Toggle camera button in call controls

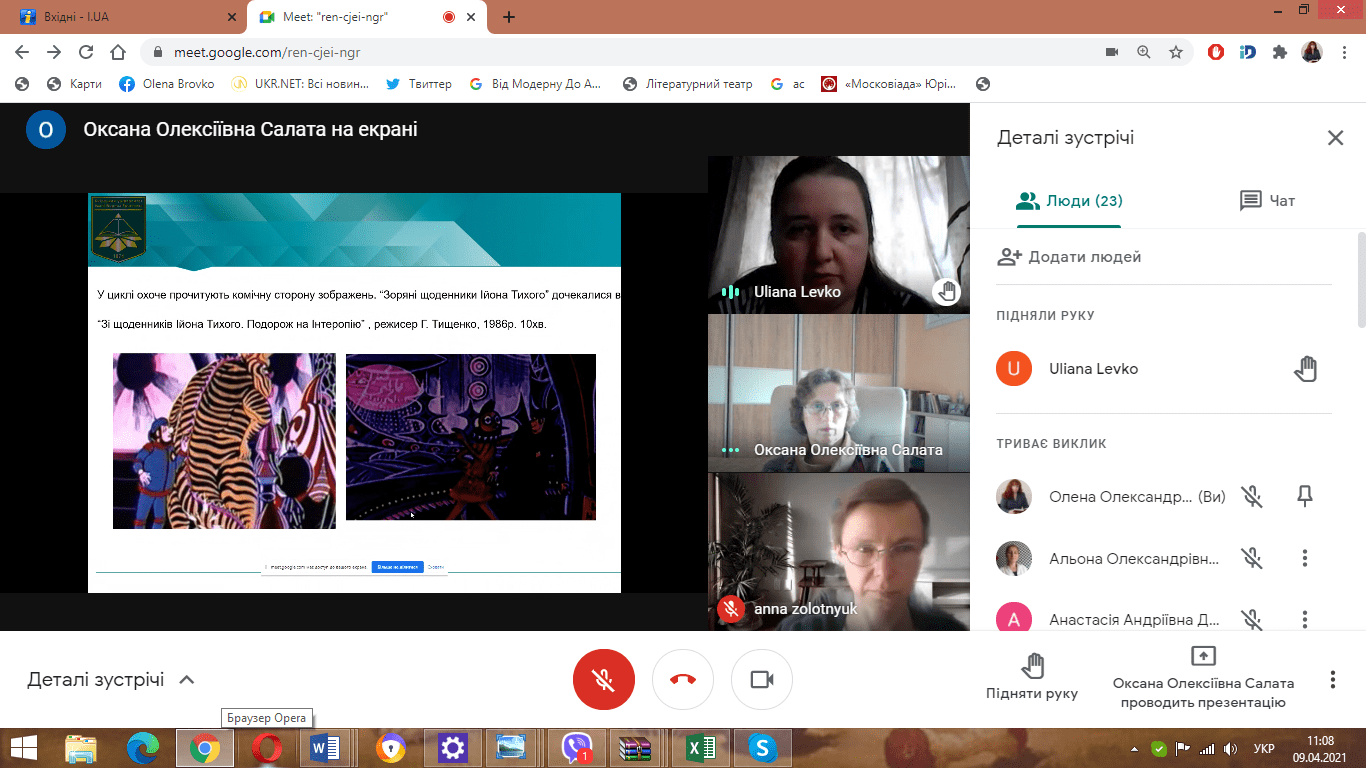(762, 680)
